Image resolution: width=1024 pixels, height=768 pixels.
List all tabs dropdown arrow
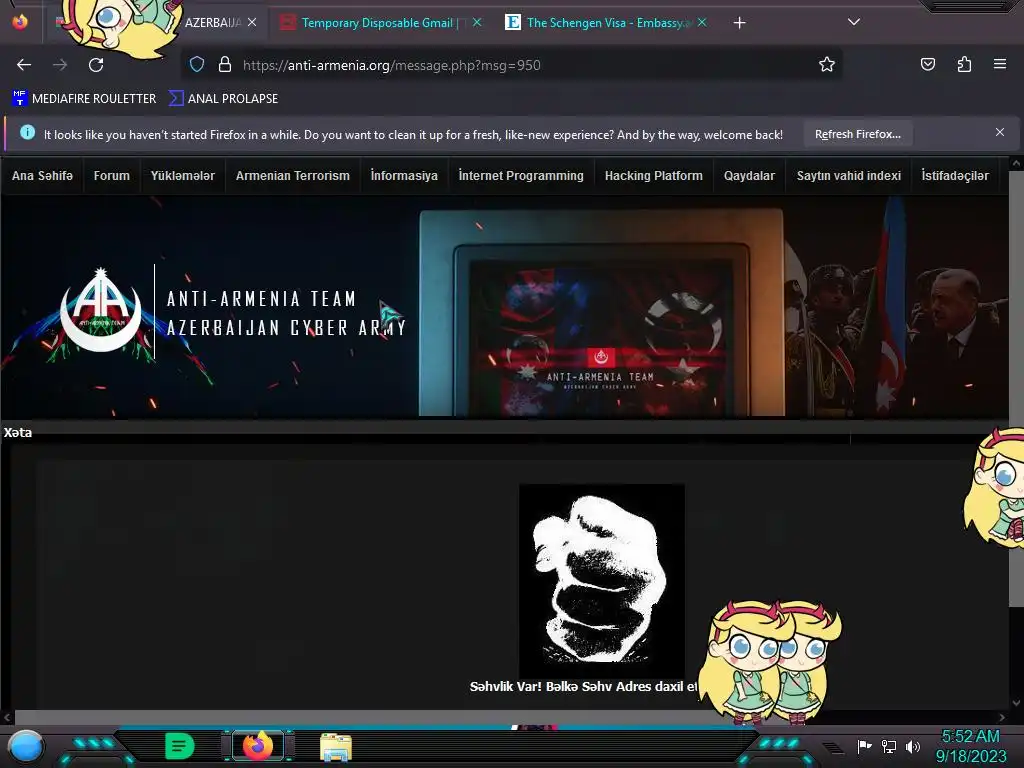[854, 22]
